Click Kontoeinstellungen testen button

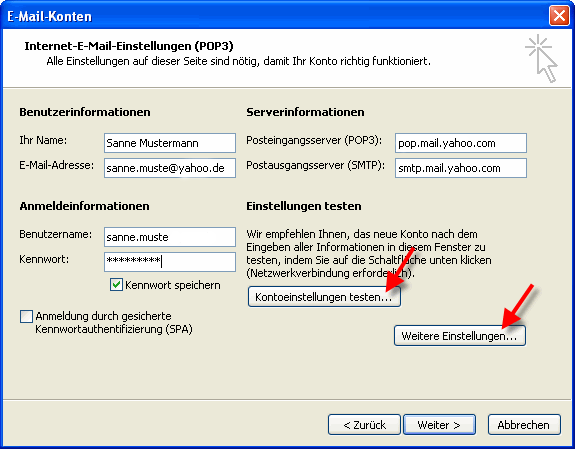[x=324, y=297]
